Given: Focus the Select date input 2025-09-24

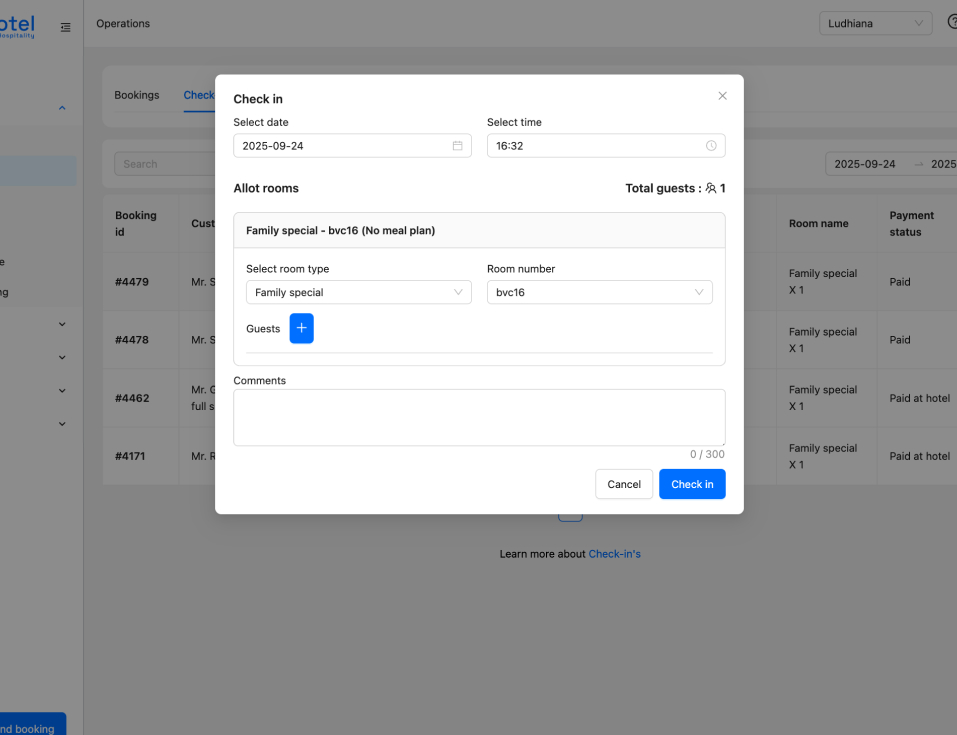Looking at the screenshot, I should point(352,146).
